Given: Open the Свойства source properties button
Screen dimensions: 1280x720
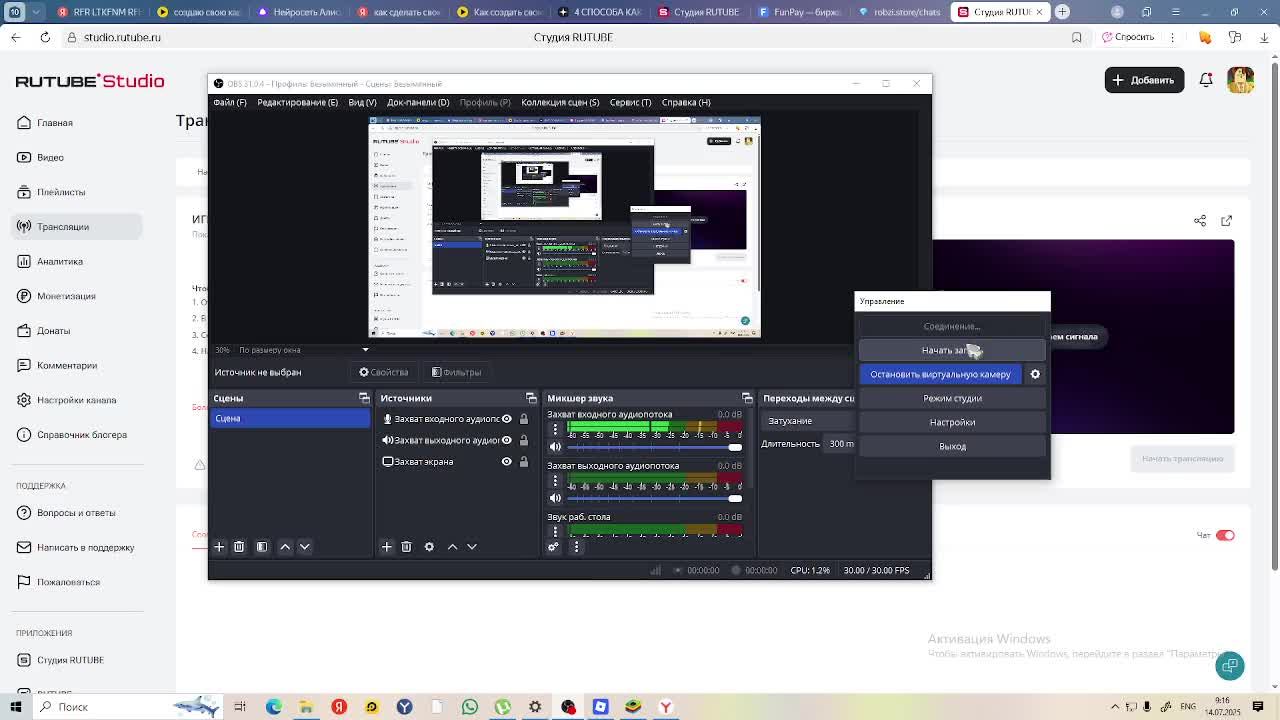Looking at the screenshot, I should (x=384, y=372).
